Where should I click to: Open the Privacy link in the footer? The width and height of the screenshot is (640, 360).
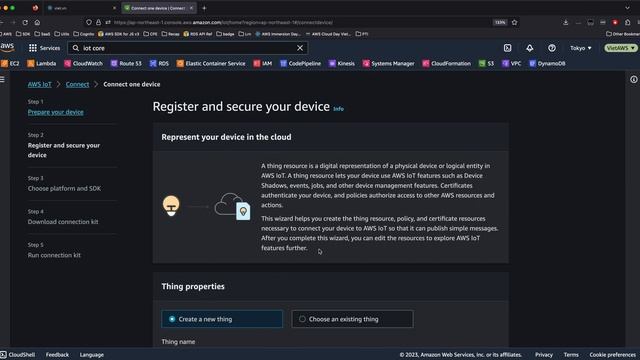544,355
